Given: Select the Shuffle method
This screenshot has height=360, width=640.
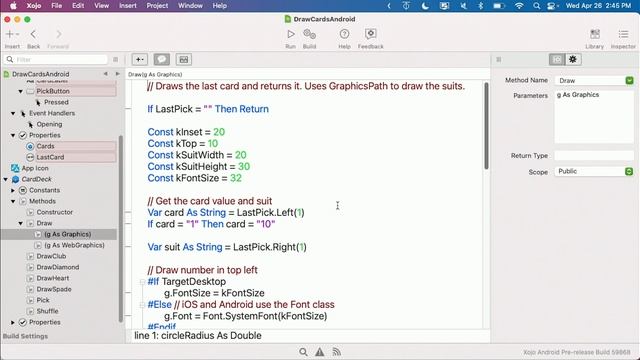Looking at the screenshot, I should 47,311.
